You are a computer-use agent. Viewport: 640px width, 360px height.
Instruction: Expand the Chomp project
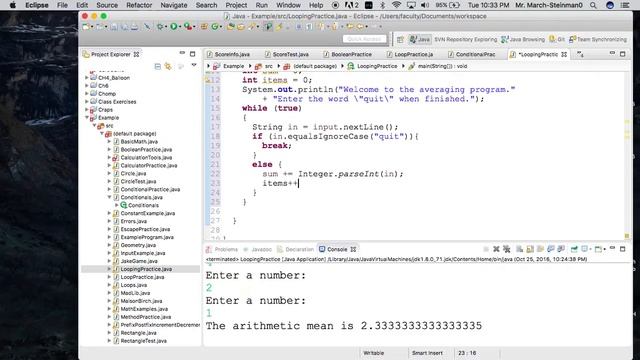(x=87, y=93)
